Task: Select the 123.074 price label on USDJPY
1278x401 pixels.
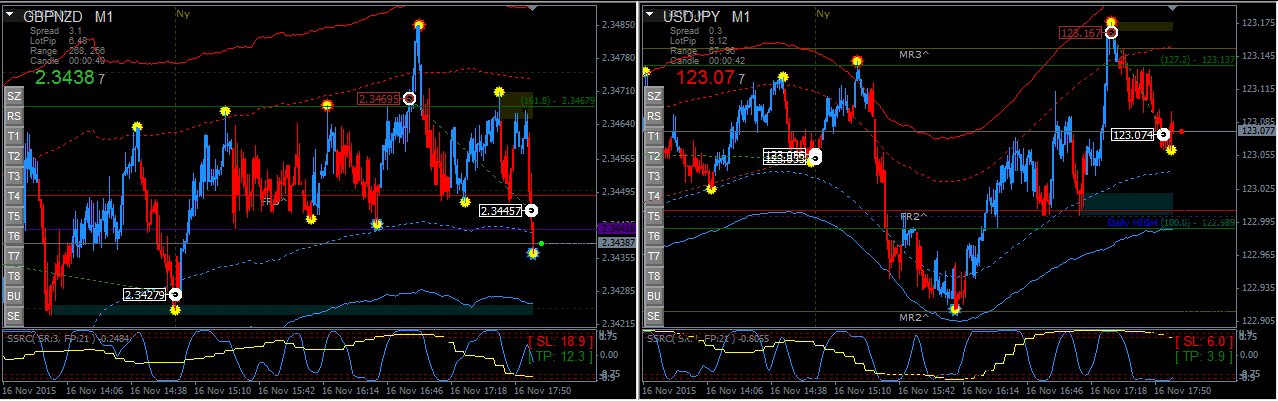Action: [1133, 134]
